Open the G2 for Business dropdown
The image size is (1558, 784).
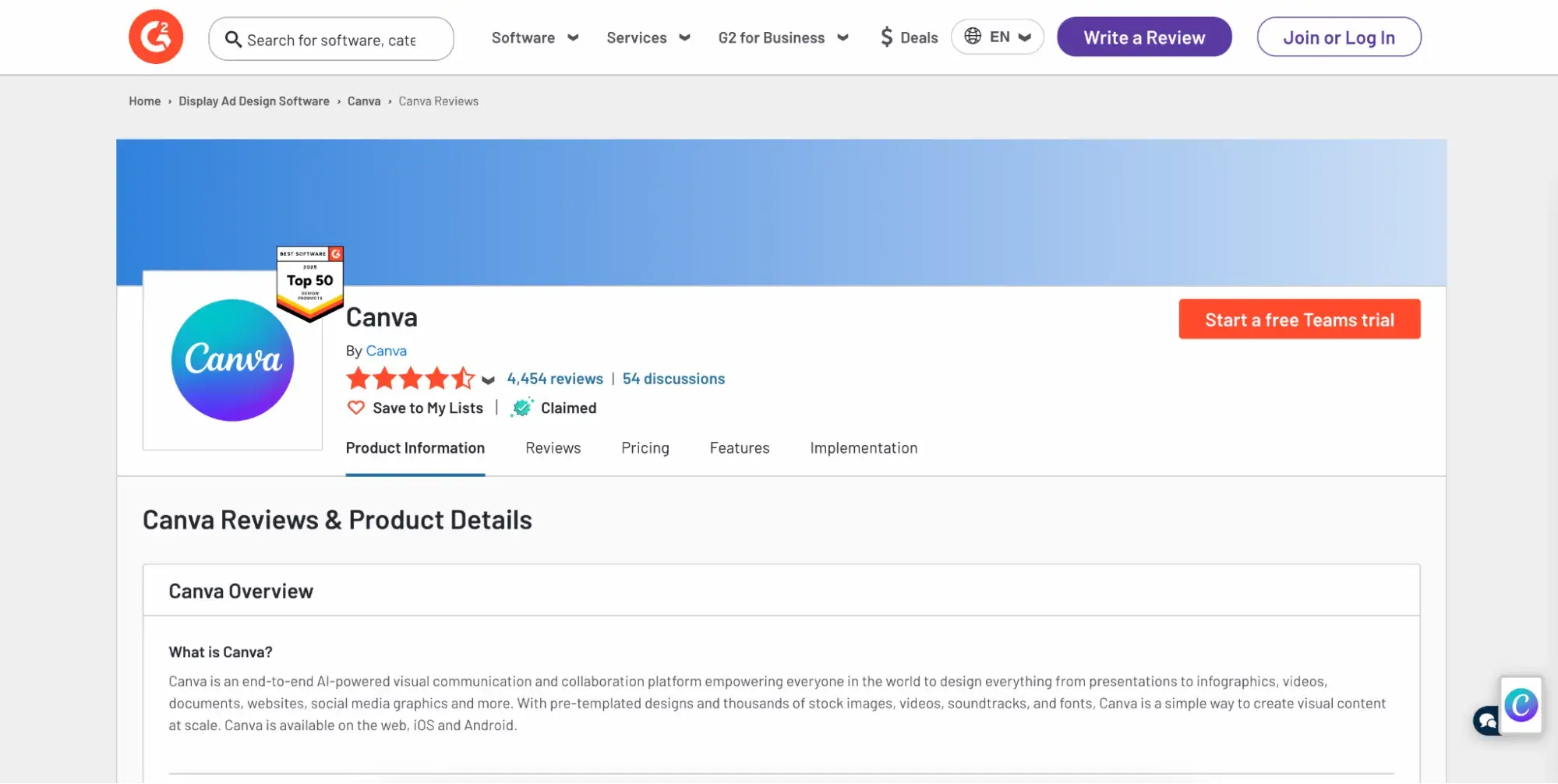[783, 37]
